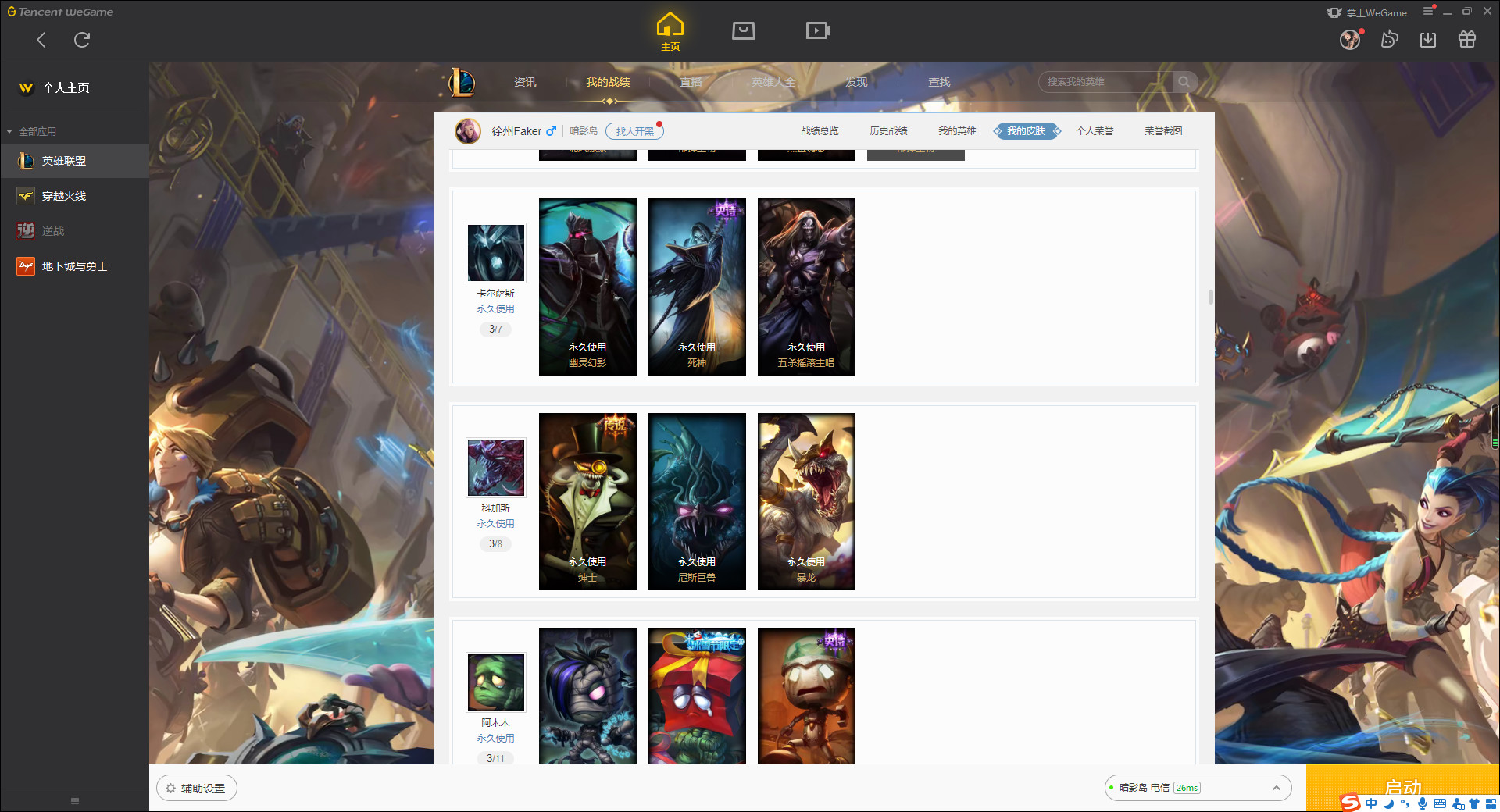Switch to 历史战绩
The image size is (1500, 812).
tap(888, 131)
